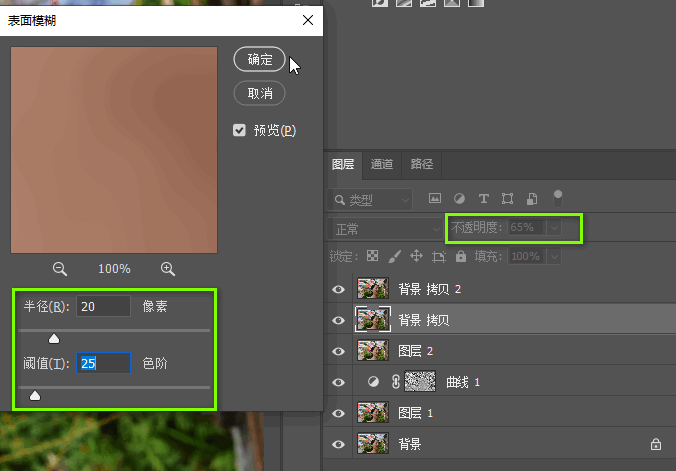This screenshot has height=471, width=676.
Task: Click the 阈值 threshold value field
Action: 103,363
